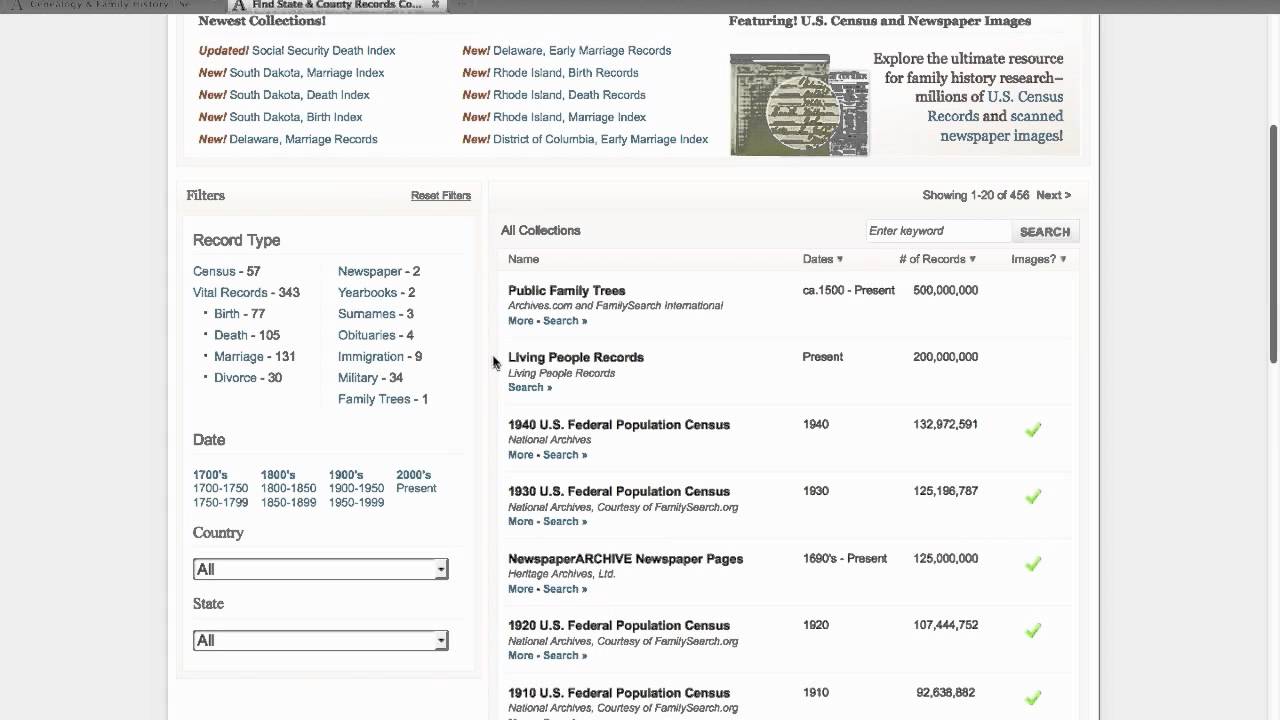Open 1910 U.S. Federal Population Census
This screenshot has height=720, width=1280.
pyautogui.click(x=619, y=693)
